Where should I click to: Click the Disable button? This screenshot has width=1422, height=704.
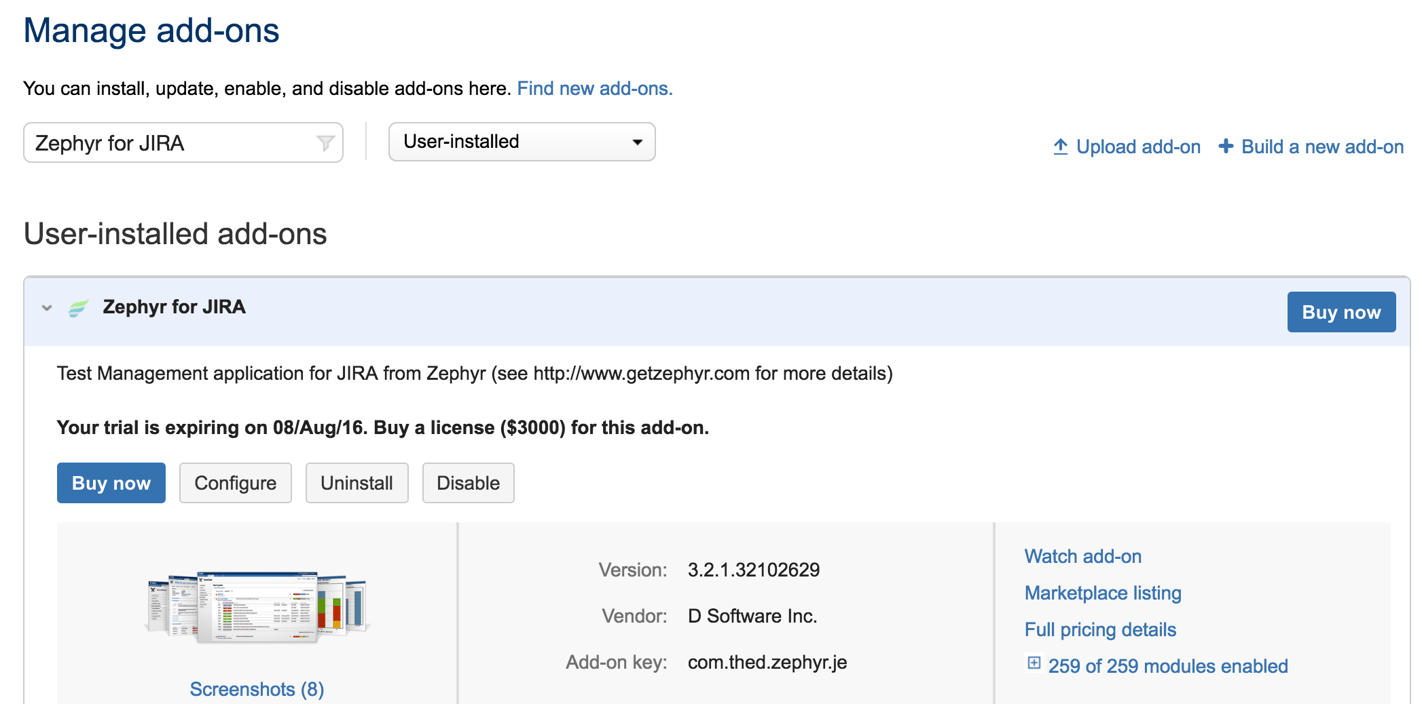click(468, 483)
